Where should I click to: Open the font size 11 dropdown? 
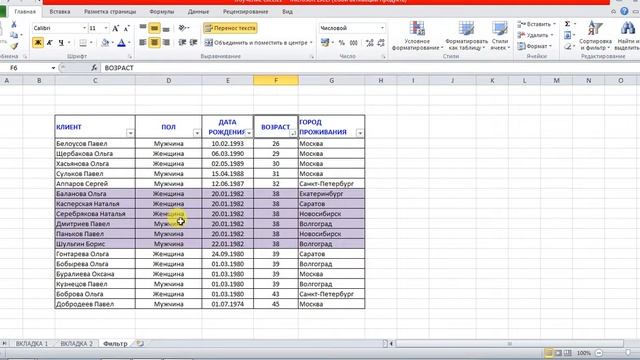coord(106,28)
